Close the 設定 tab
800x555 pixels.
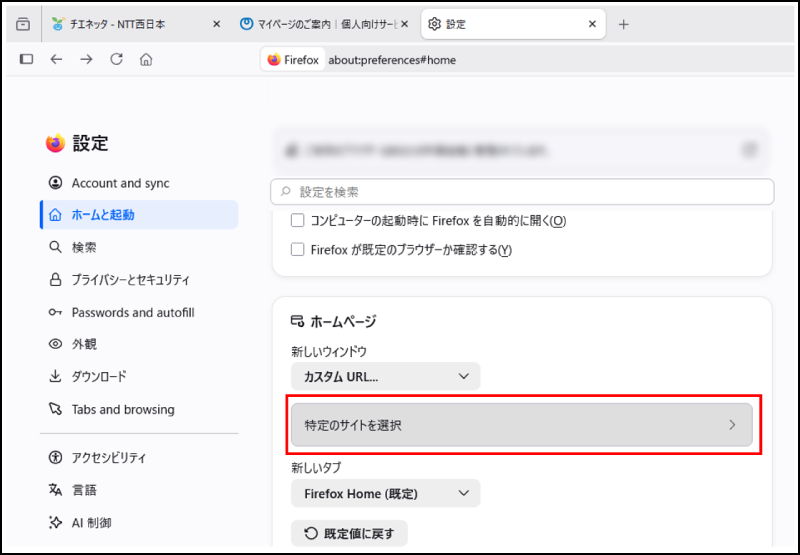coord(592,24)
